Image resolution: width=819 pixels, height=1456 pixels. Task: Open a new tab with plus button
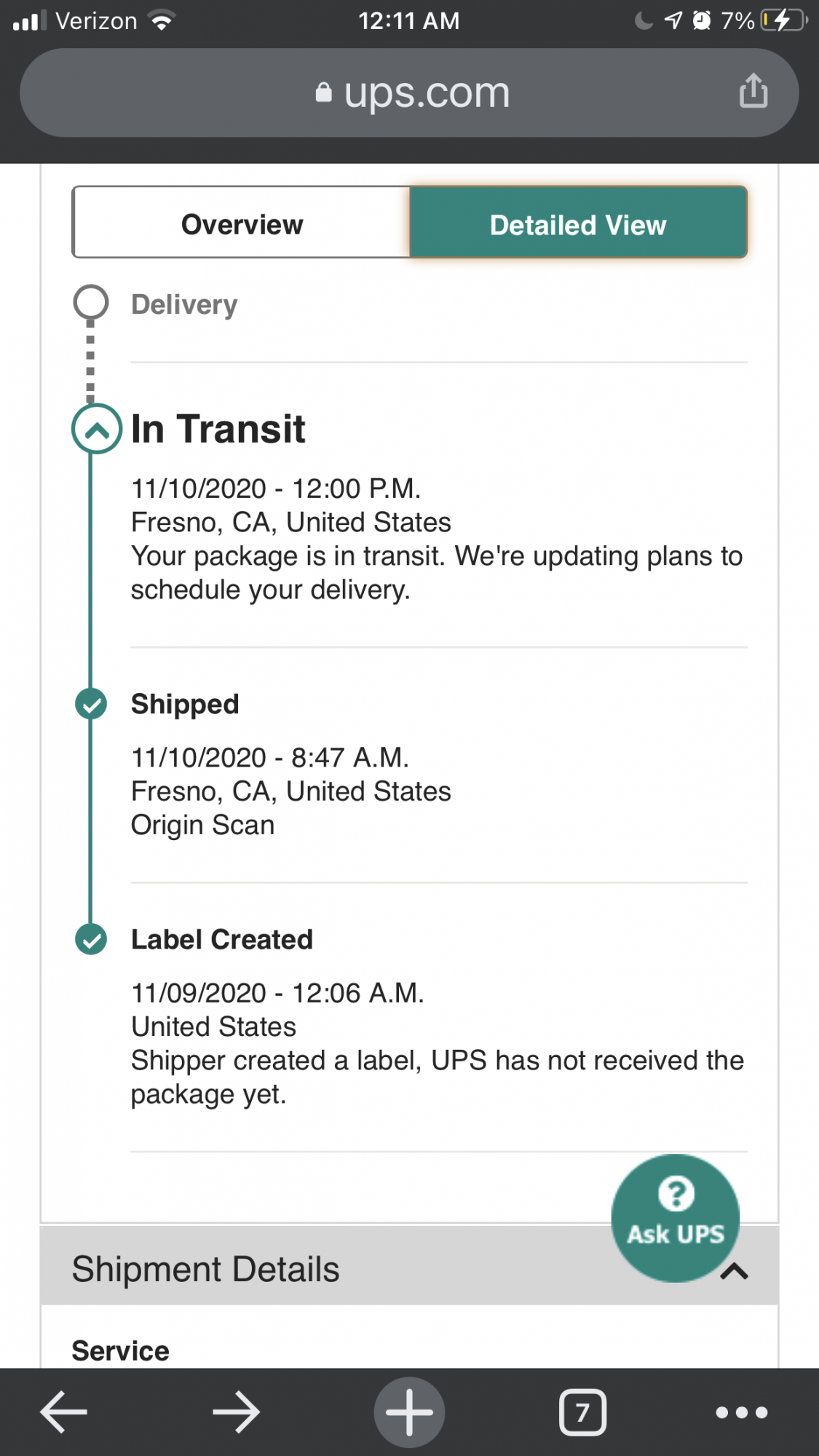pyautogui.click(x=409, y=1412)
